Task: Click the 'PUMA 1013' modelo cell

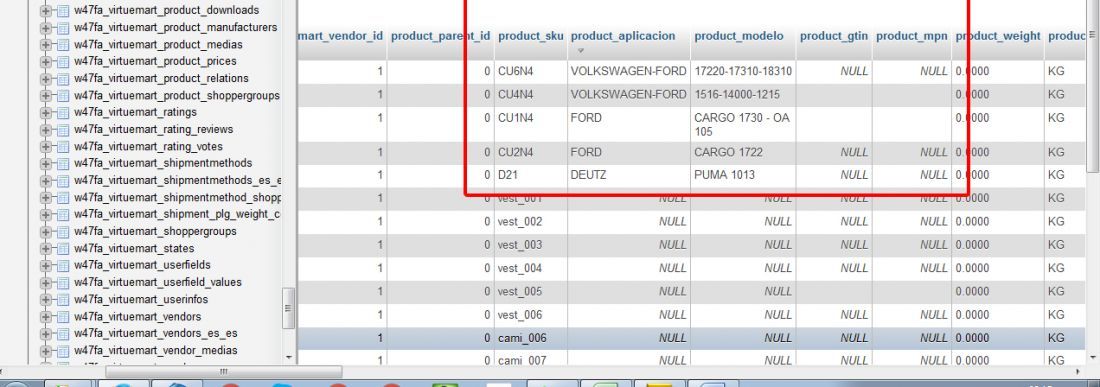Action: [743, 175]
